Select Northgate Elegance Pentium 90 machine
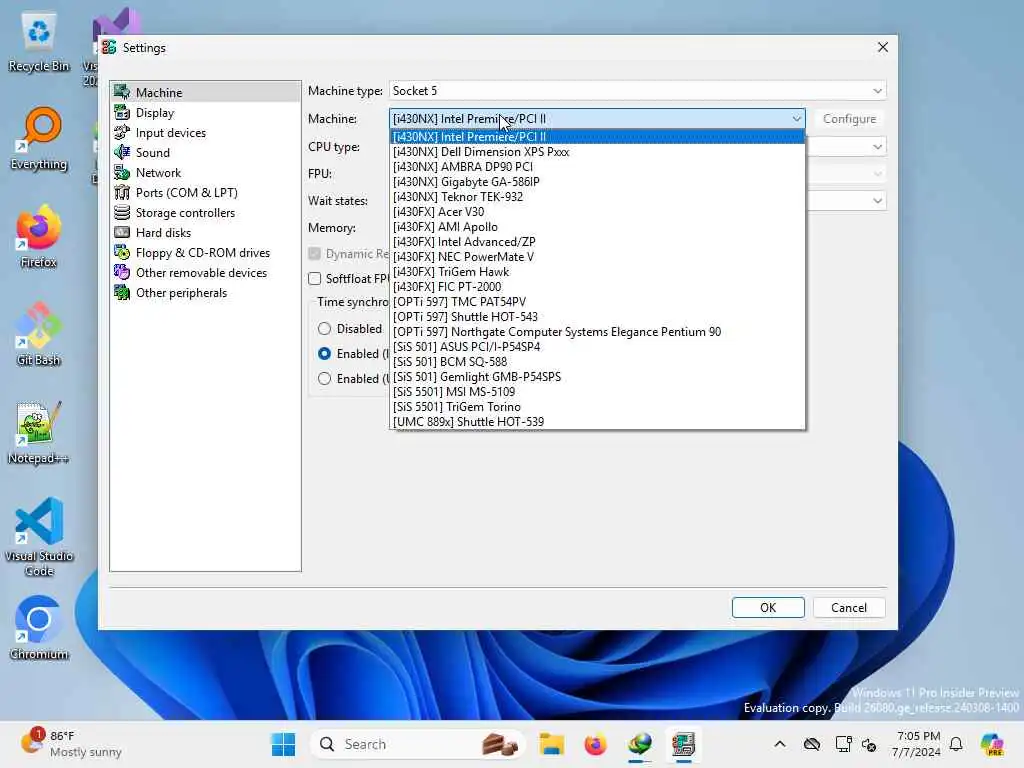Image resolution: width=1024 pixels, height=768 pixels. [598, 332]
